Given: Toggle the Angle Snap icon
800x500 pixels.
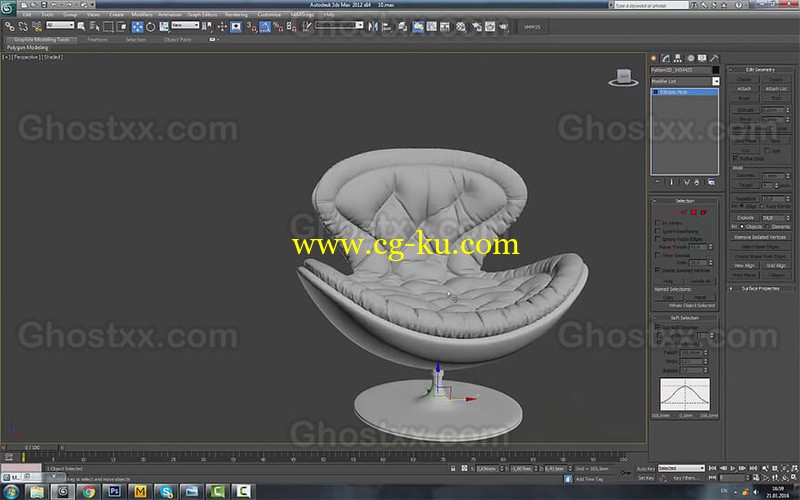Looking at the screenshot, I should [x=265, y=27].
